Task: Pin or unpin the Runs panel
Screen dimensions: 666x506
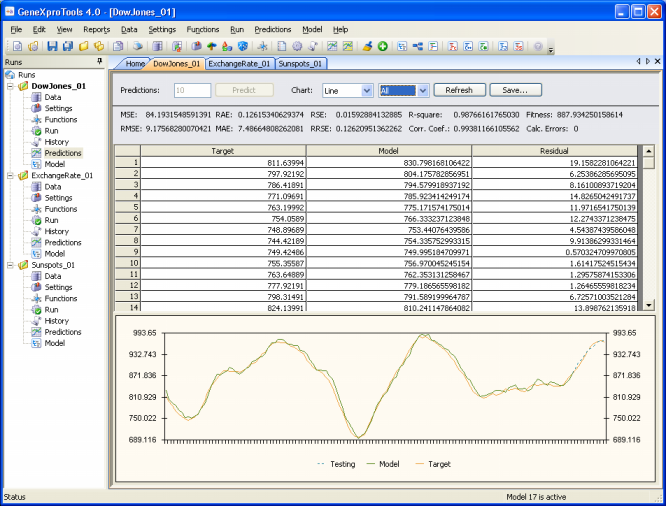Action: tap(99, 62)
